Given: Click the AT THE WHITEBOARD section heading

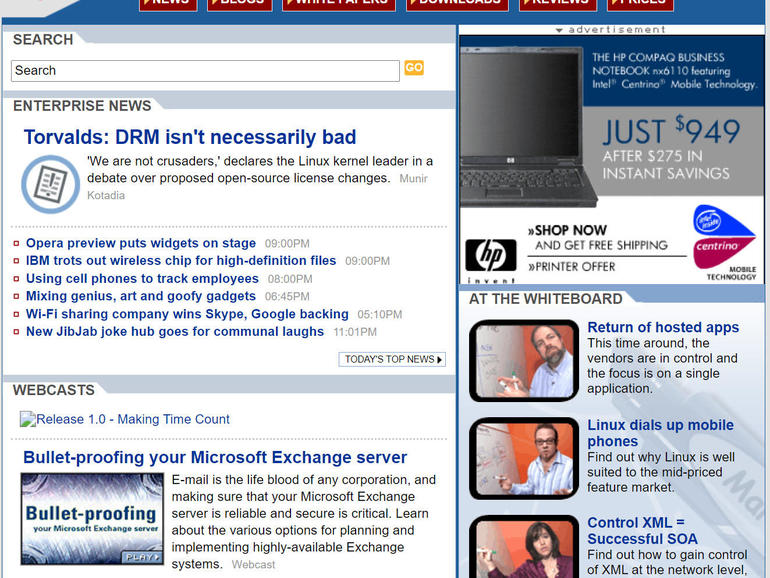Looking at the screenshot, I should tap(546, 299).
